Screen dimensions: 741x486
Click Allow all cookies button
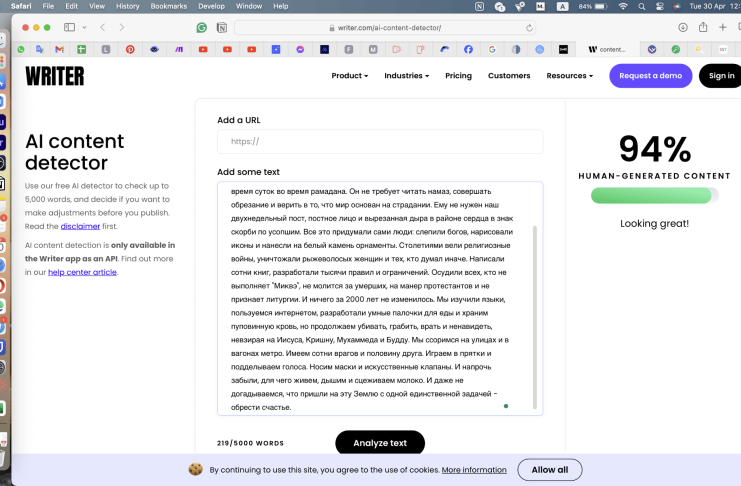click(x=550, y=469)
